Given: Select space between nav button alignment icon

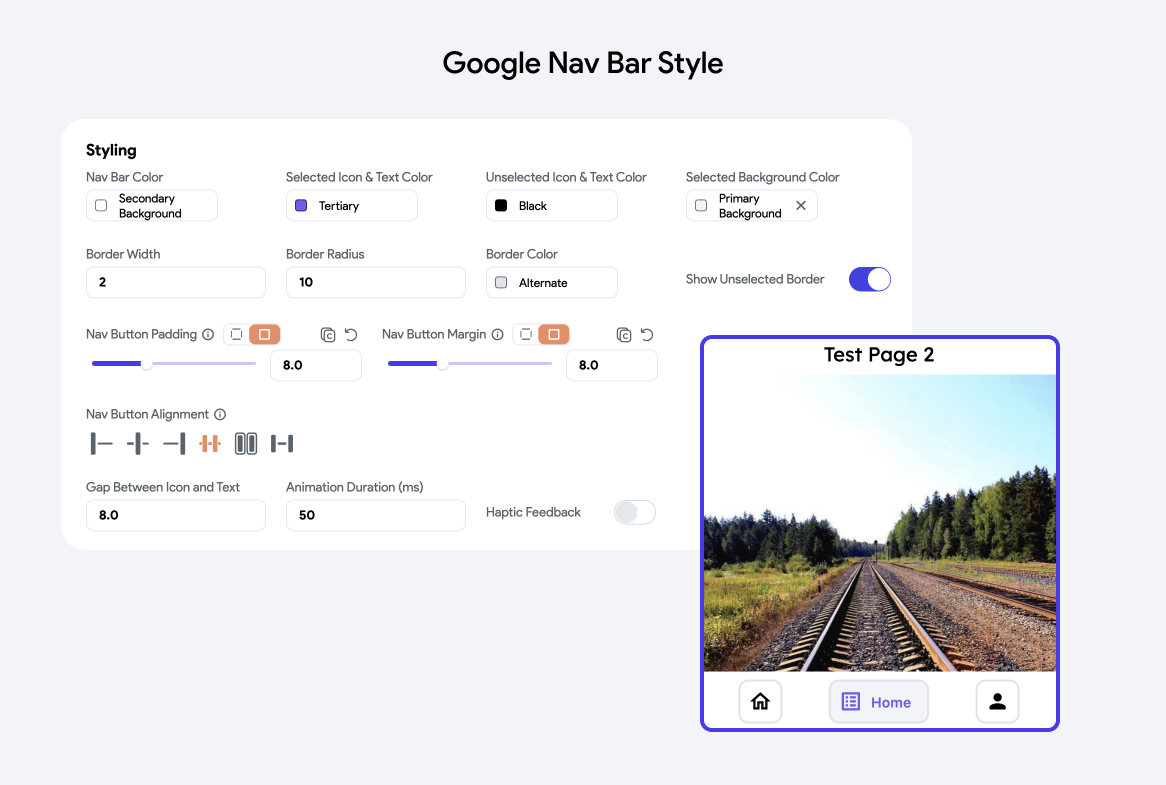Looking at the screenshot, I should (282, 444).
